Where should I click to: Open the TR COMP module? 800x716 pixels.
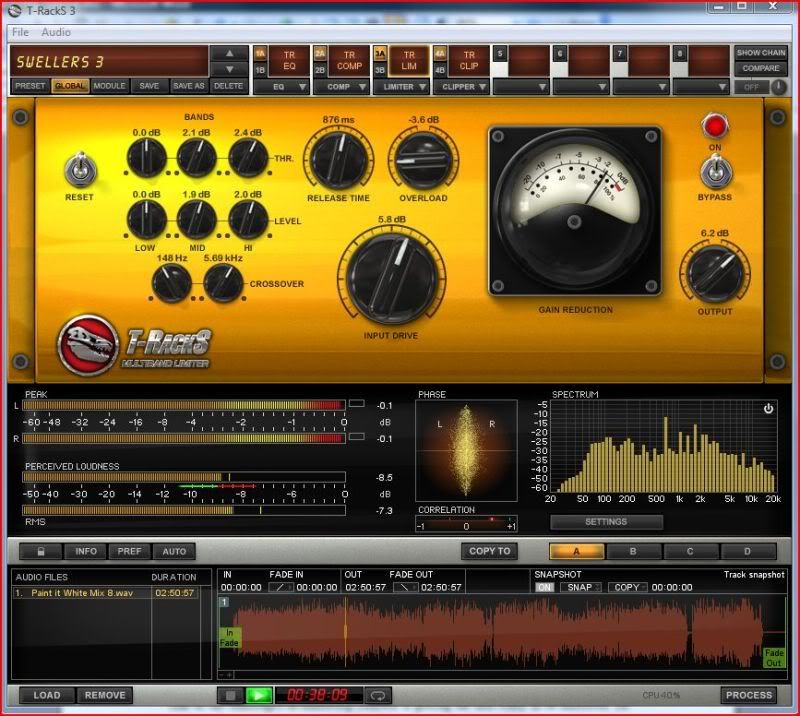349,61
